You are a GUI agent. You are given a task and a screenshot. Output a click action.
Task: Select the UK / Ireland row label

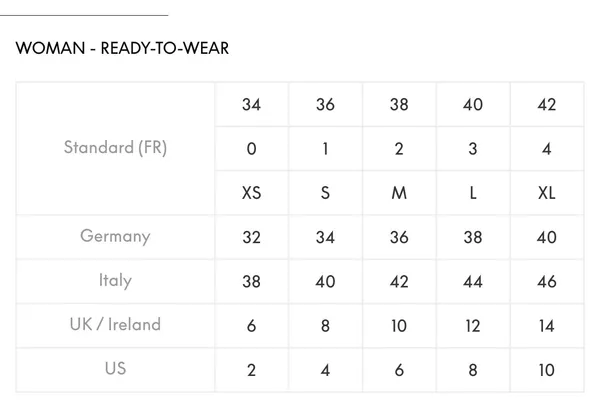point(115,325)
